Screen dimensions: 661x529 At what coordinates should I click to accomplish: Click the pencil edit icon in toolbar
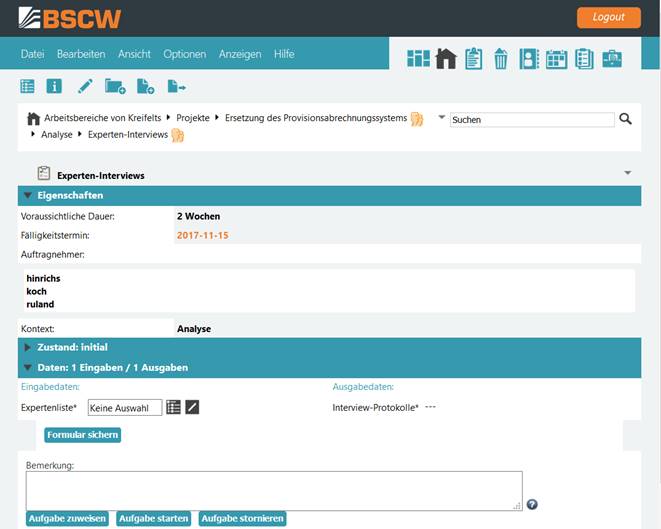pyautogui.click(x=85, y=87)
